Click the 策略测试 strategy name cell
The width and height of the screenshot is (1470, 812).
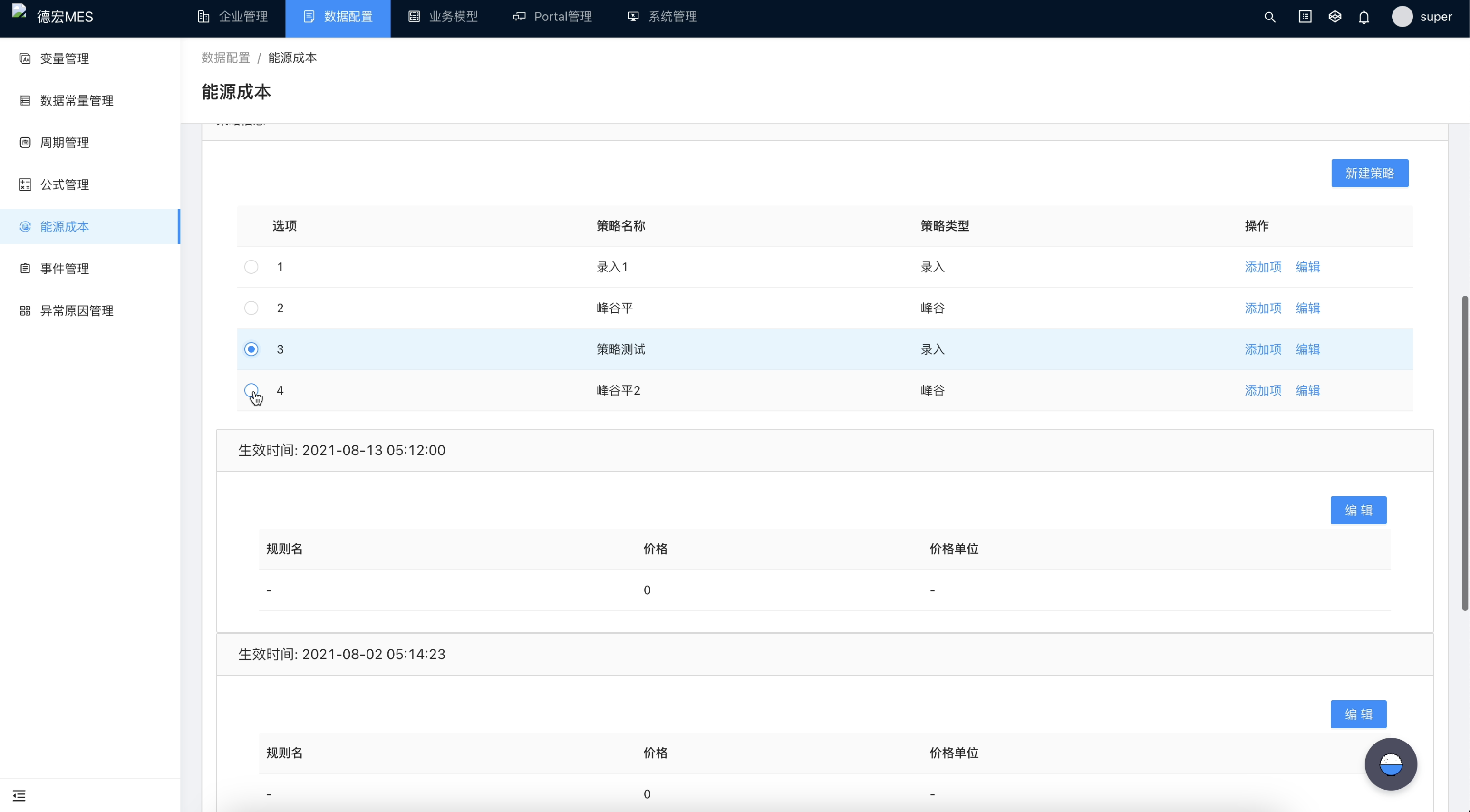click(621, 349)
